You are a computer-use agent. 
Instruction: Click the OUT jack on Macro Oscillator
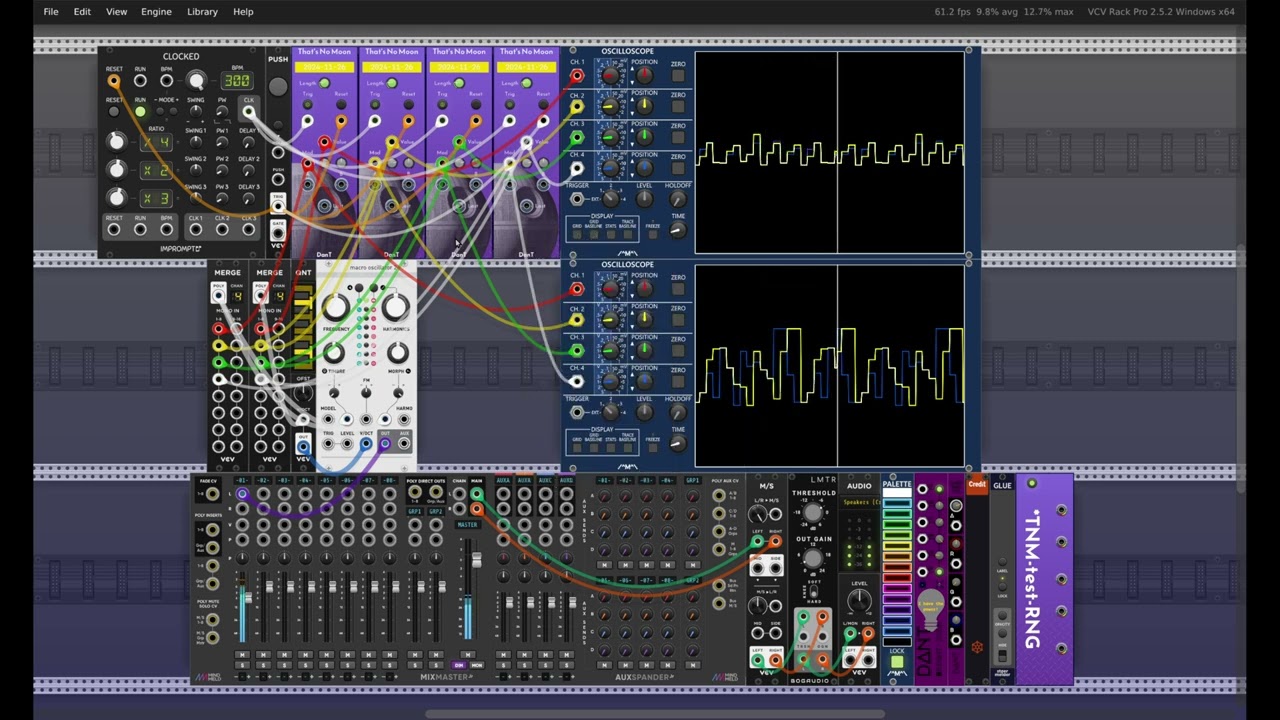point(385,444)
